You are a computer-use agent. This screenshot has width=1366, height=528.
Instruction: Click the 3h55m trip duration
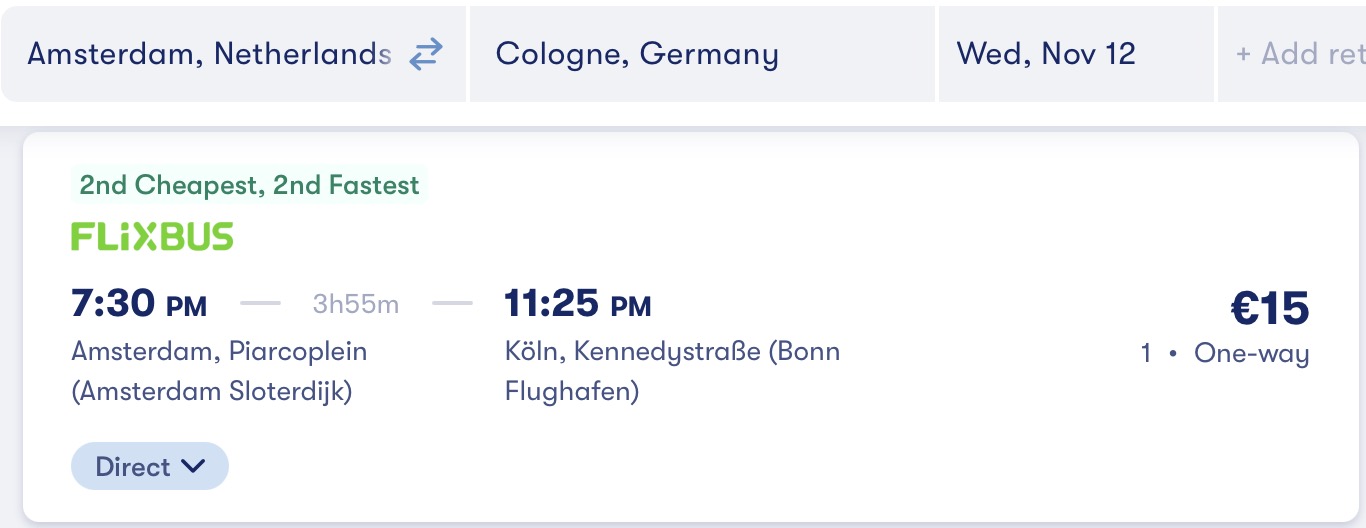355,304
